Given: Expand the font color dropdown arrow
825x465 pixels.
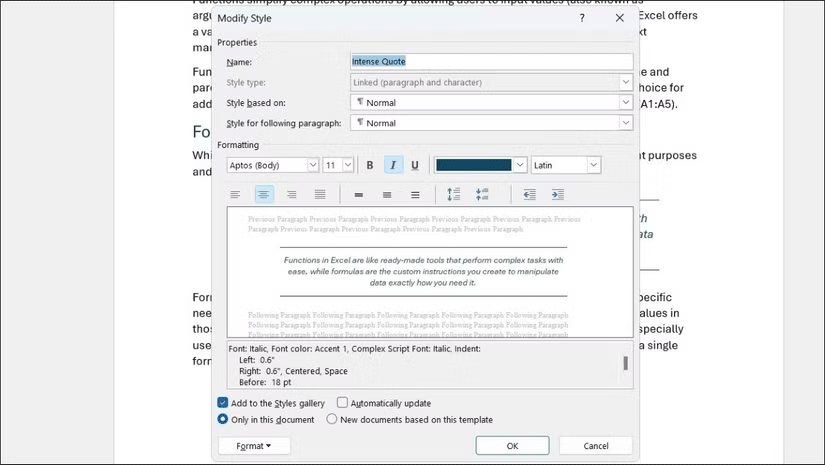Looking at the screenshot, I should tap(520, 165).
